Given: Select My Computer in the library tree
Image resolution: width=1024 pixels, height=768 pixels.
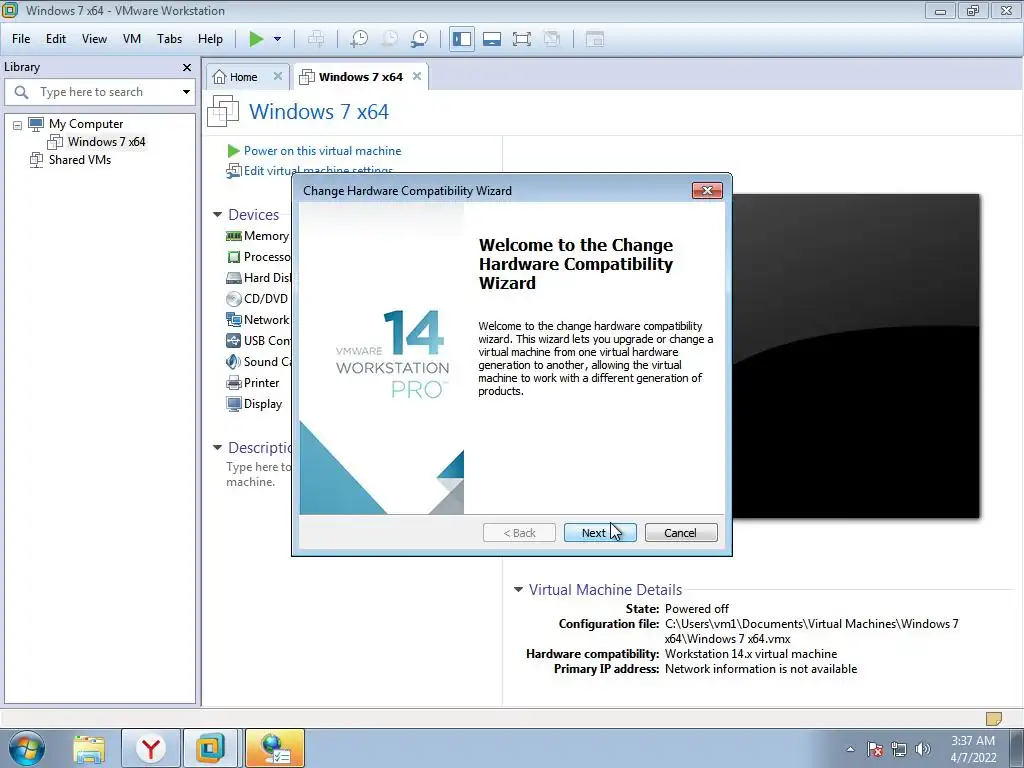Looking at the screenshot, I should tap(86, 124).
